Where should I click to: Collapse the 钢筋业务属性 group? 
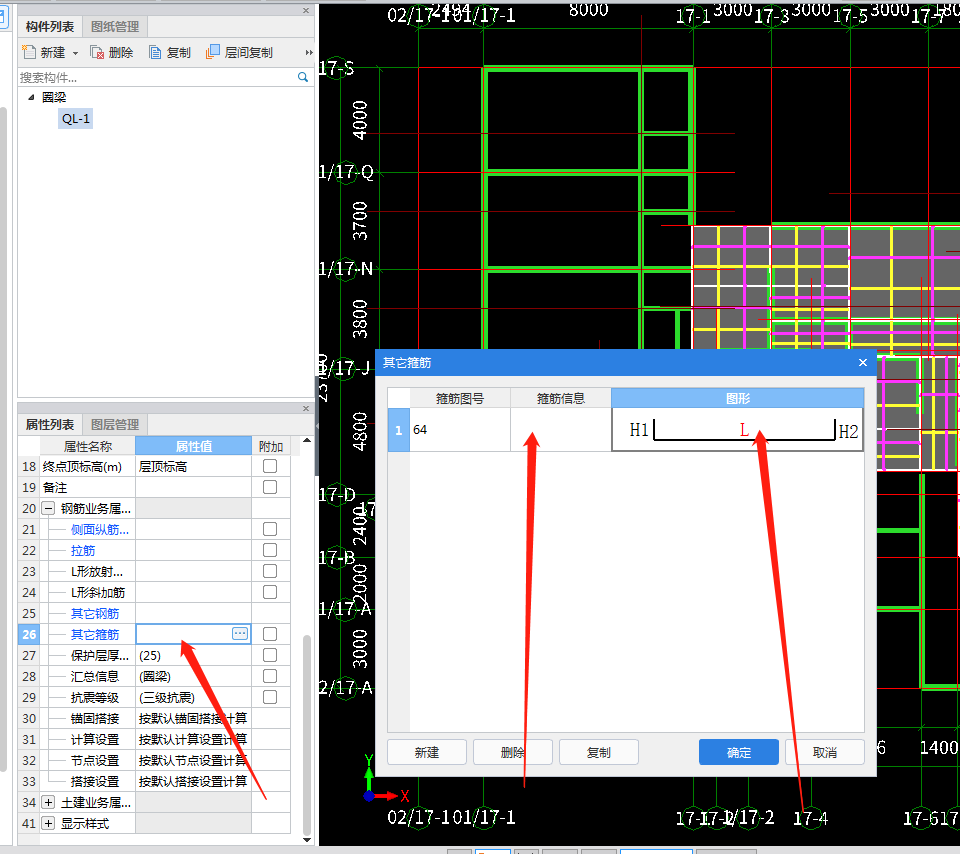point(48,508)
